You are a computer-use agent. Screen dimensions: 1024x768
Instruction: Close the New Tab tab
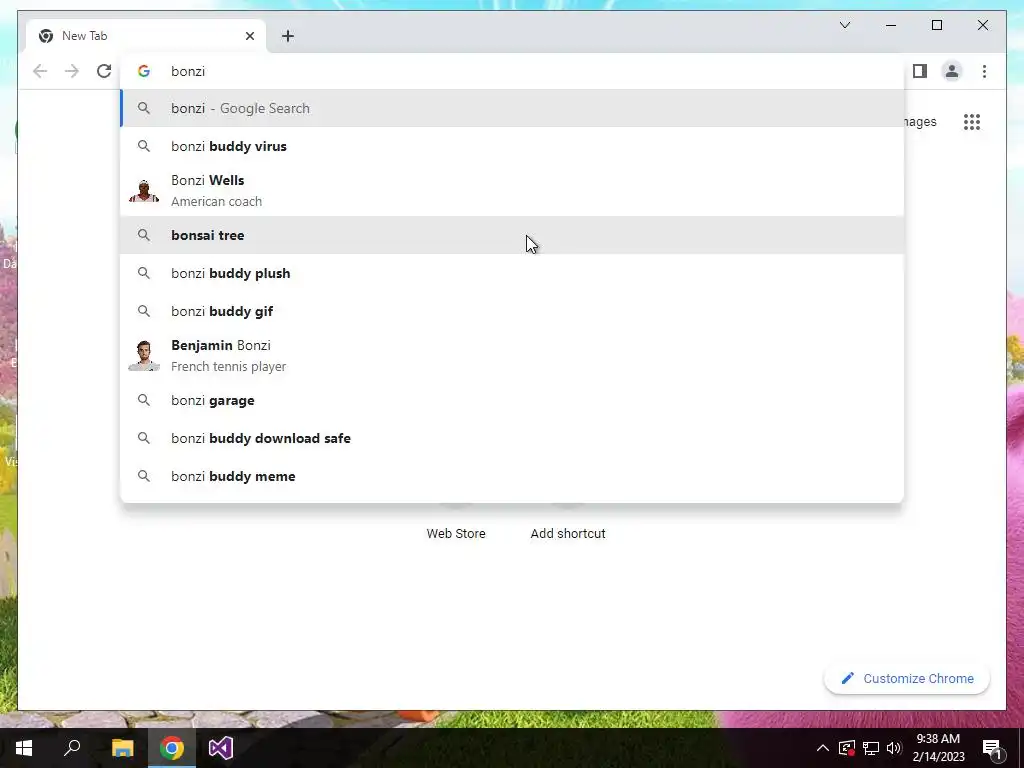tap(249, 36)
